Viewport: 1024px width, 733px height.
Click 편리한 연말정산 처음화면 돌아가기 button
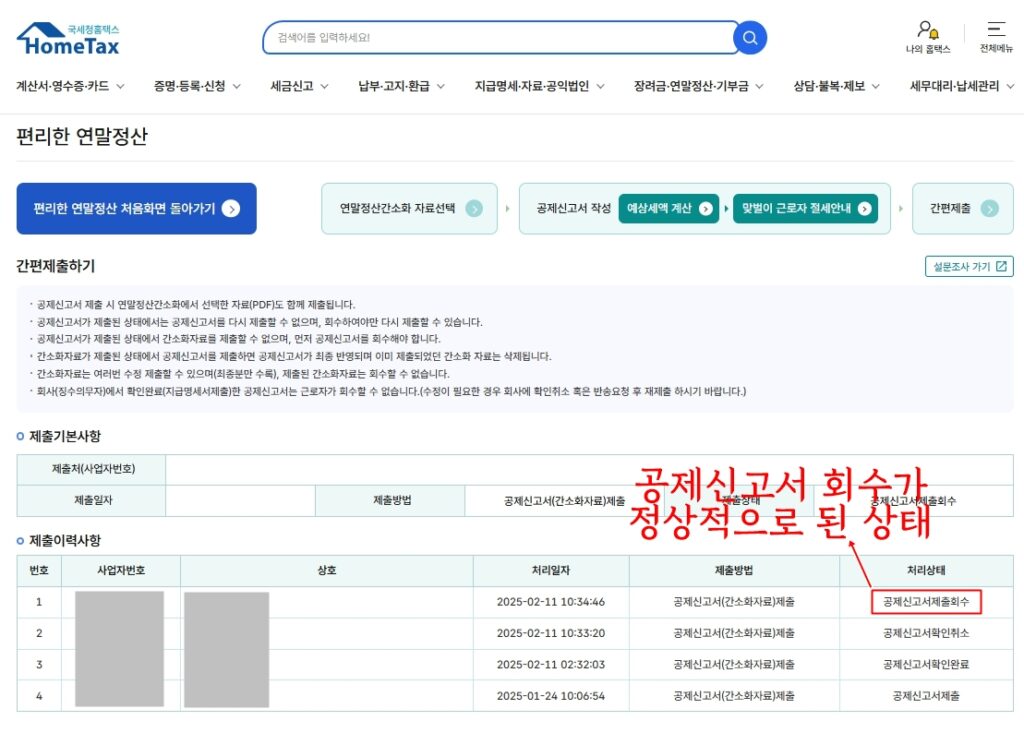pos(136,208)
